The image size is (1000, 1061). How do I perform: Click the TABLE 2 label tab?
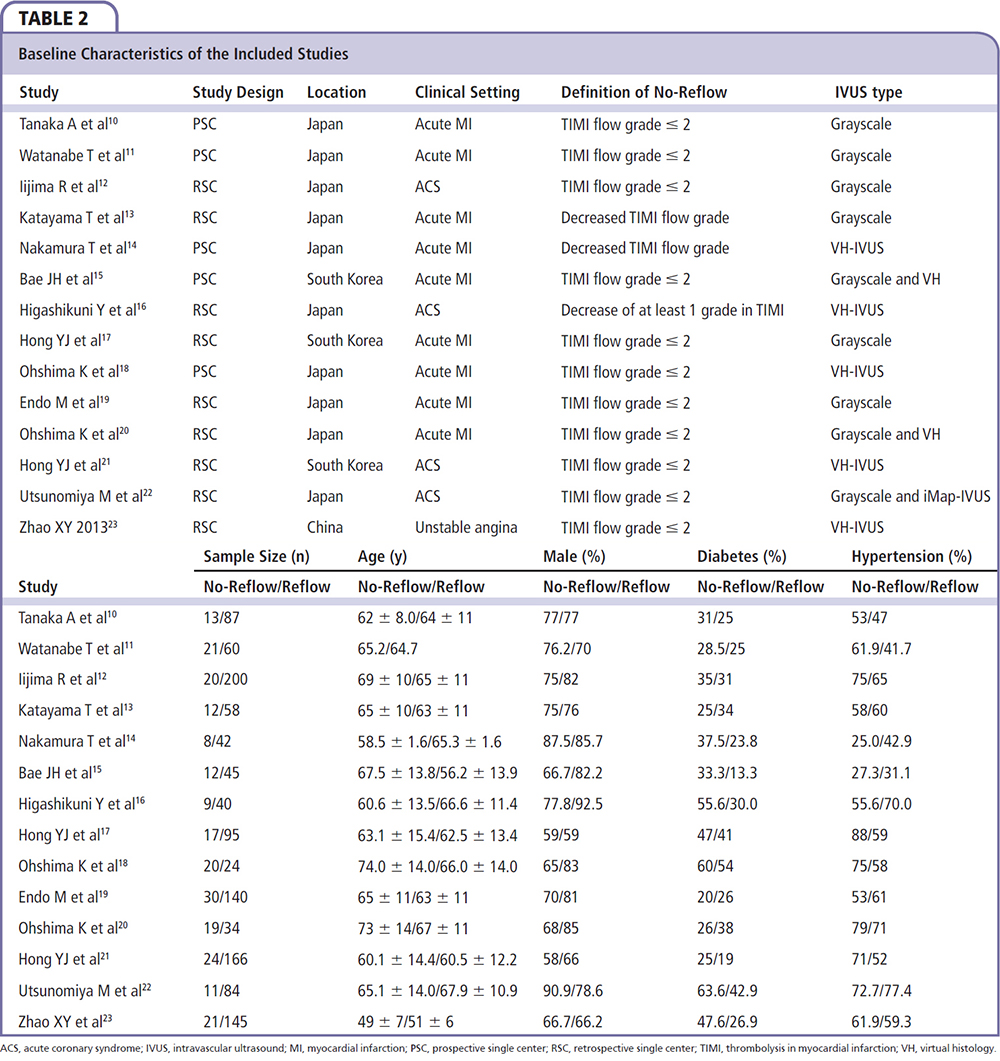click(x=56, y=16)
